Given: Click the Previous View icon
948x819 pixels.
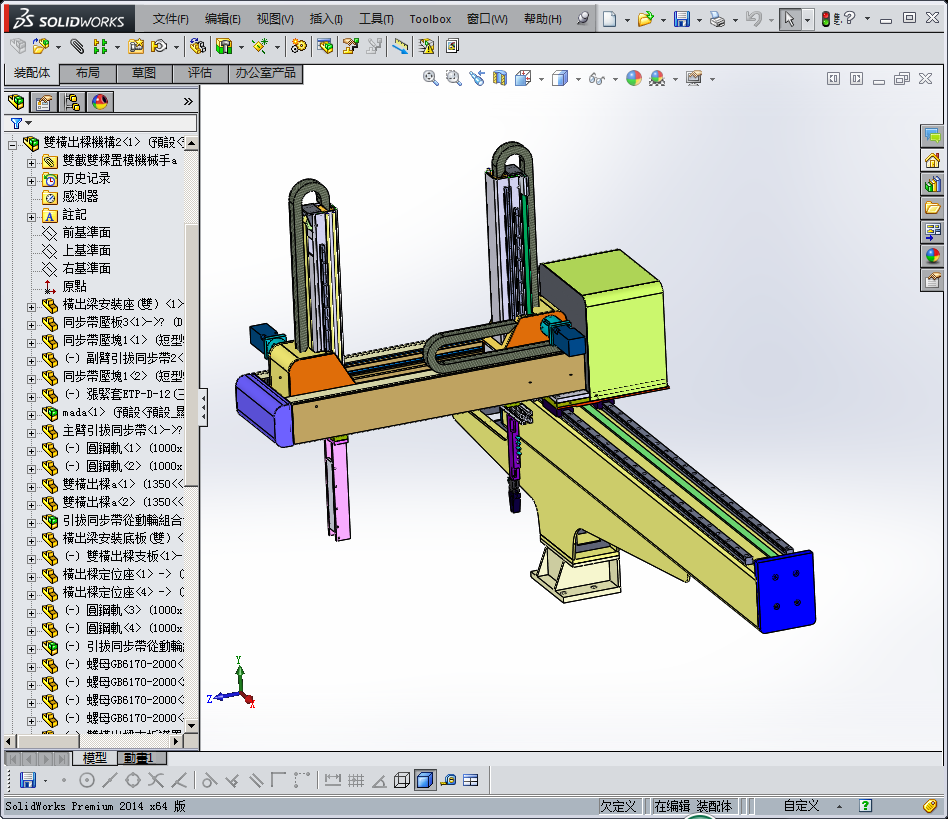Looking at the screenshot, I should tap(476, 78).
